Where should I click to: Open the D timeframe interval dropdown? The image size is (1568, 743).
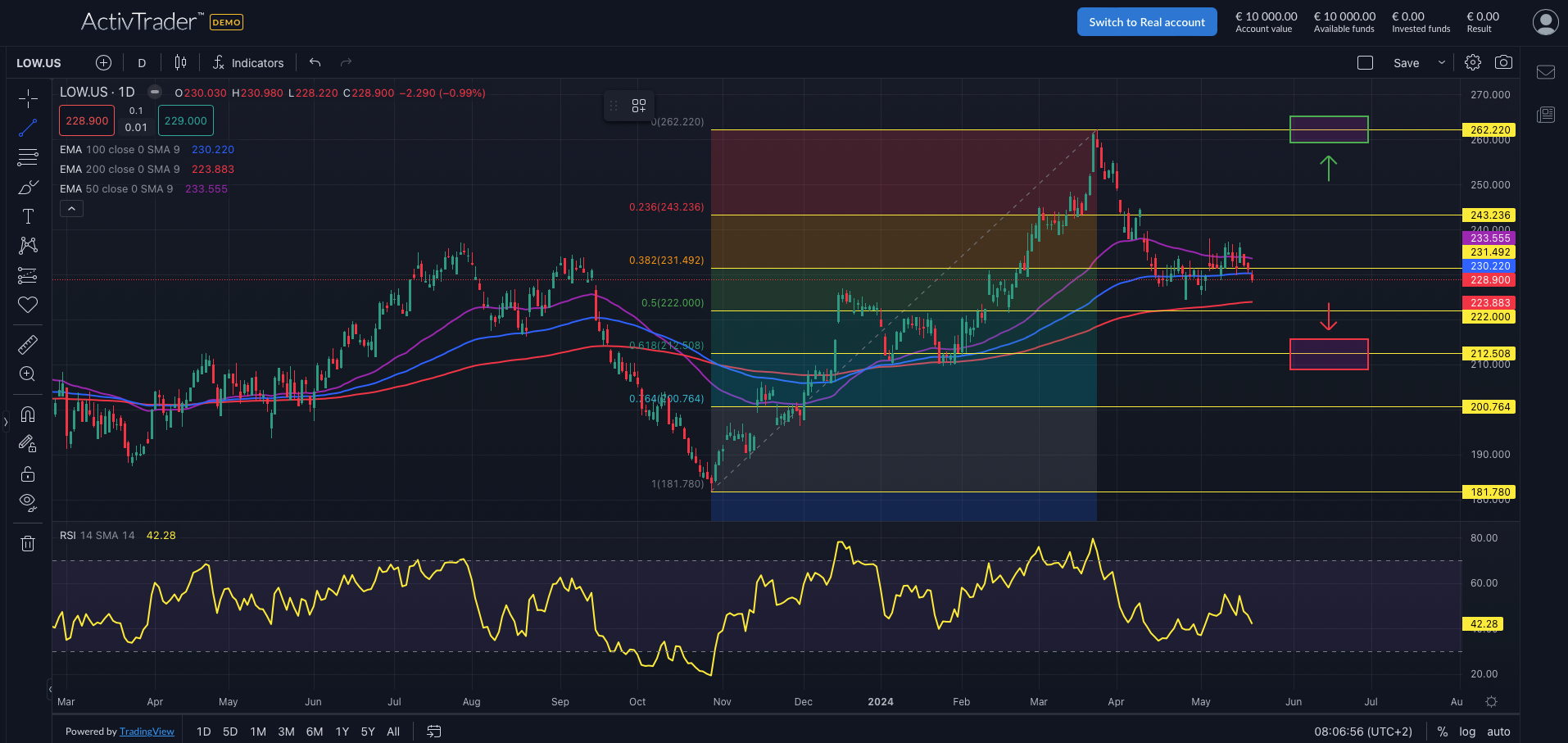coord(142,63)
